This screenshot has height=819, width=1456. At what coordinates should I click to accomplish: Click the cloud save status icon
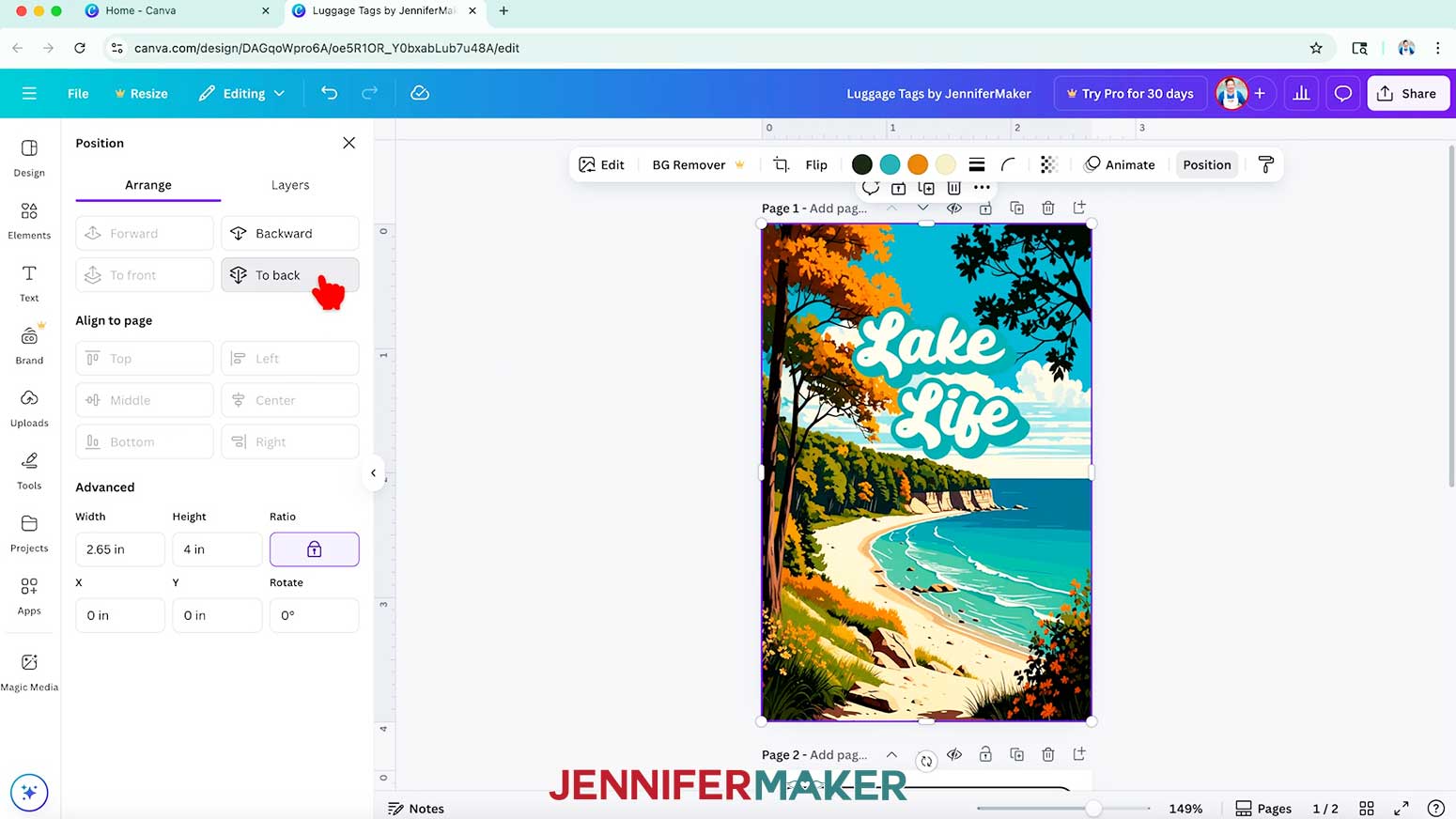[420, 93]
